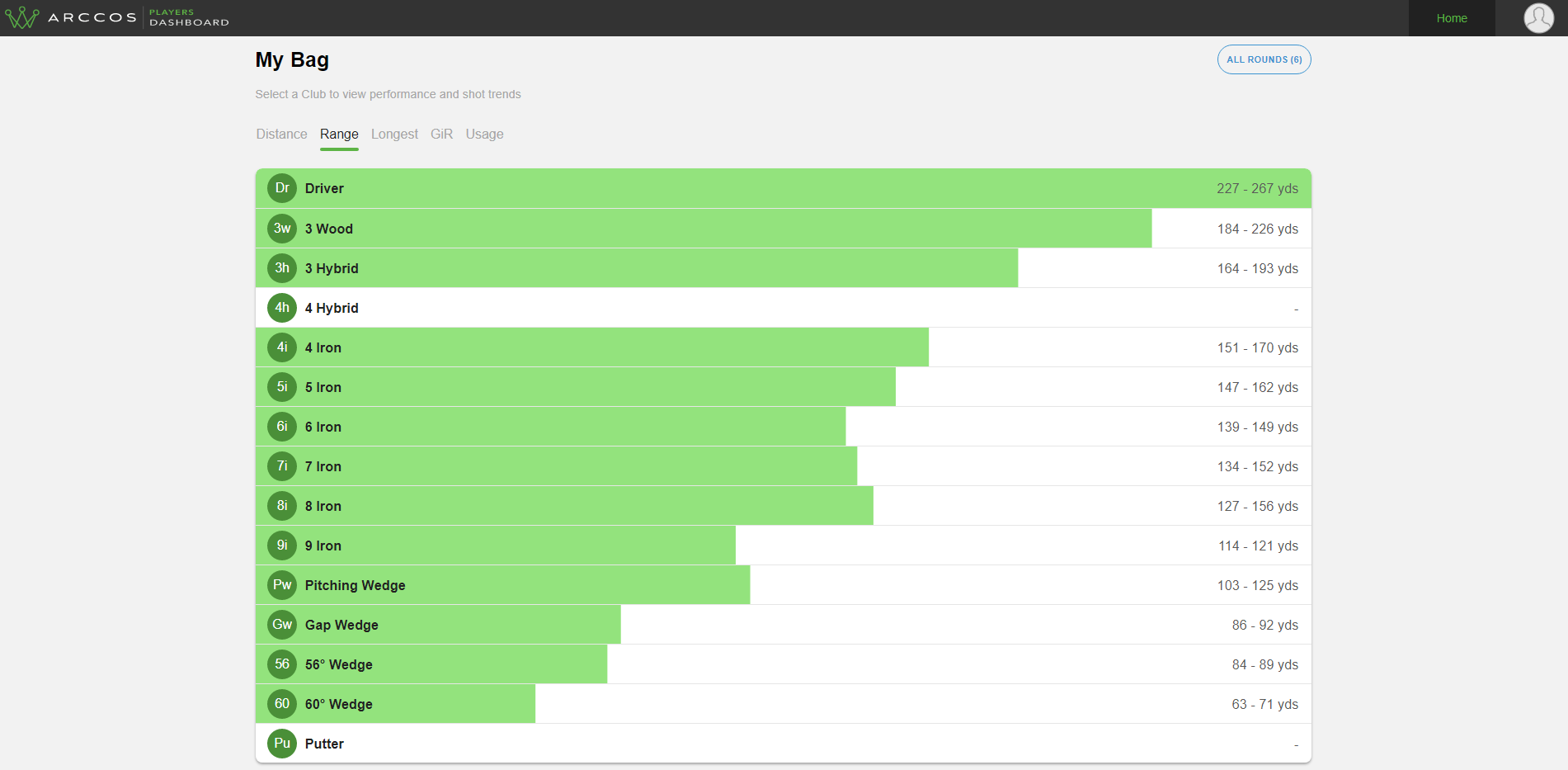Select the 8i club badge

[282, 506]
